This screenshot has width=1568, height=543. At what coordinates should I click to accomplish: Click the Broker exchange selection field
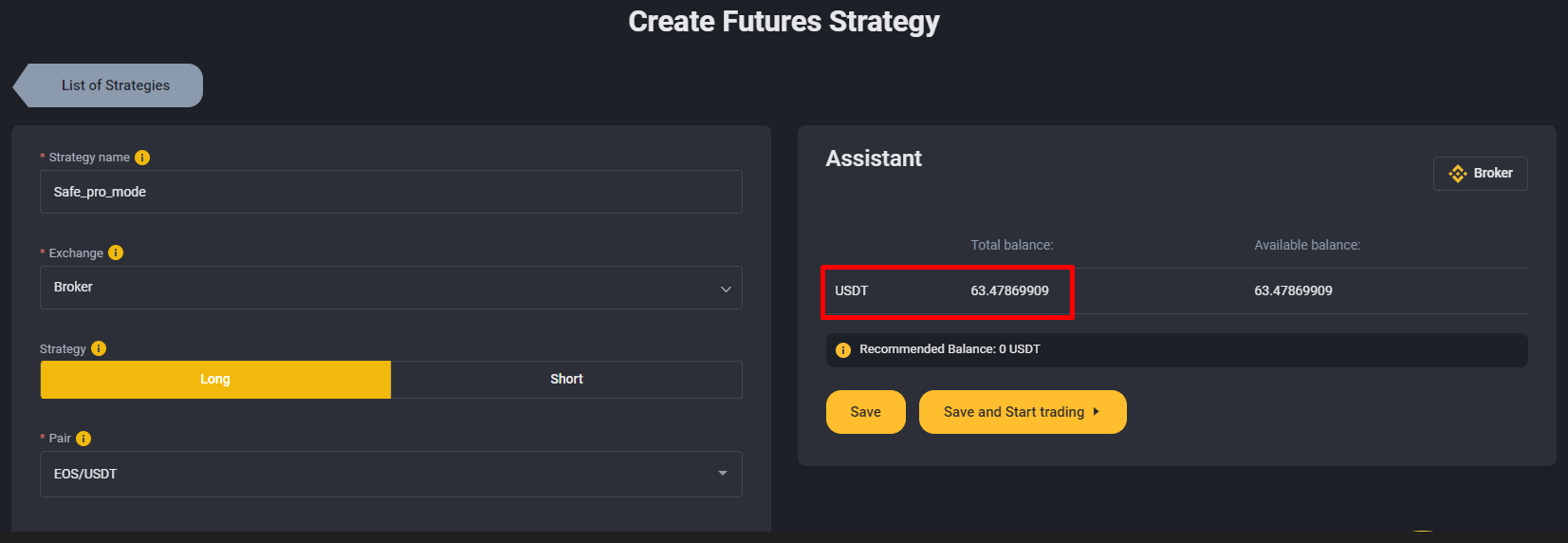[391, 288]
